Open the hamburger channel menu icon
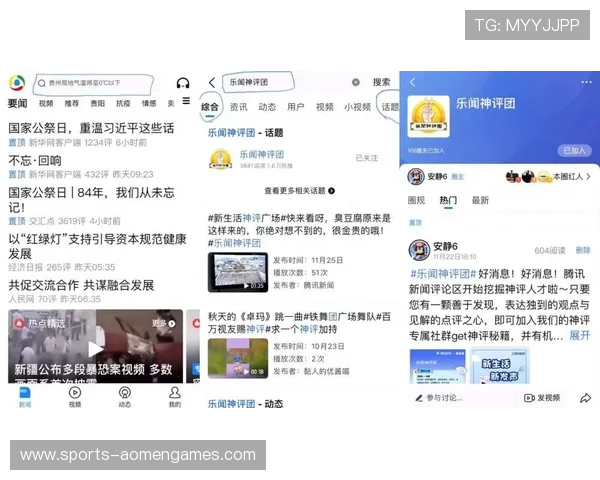Screen dimensions: 600x480 pyautogui.click(x=186, y=101)
